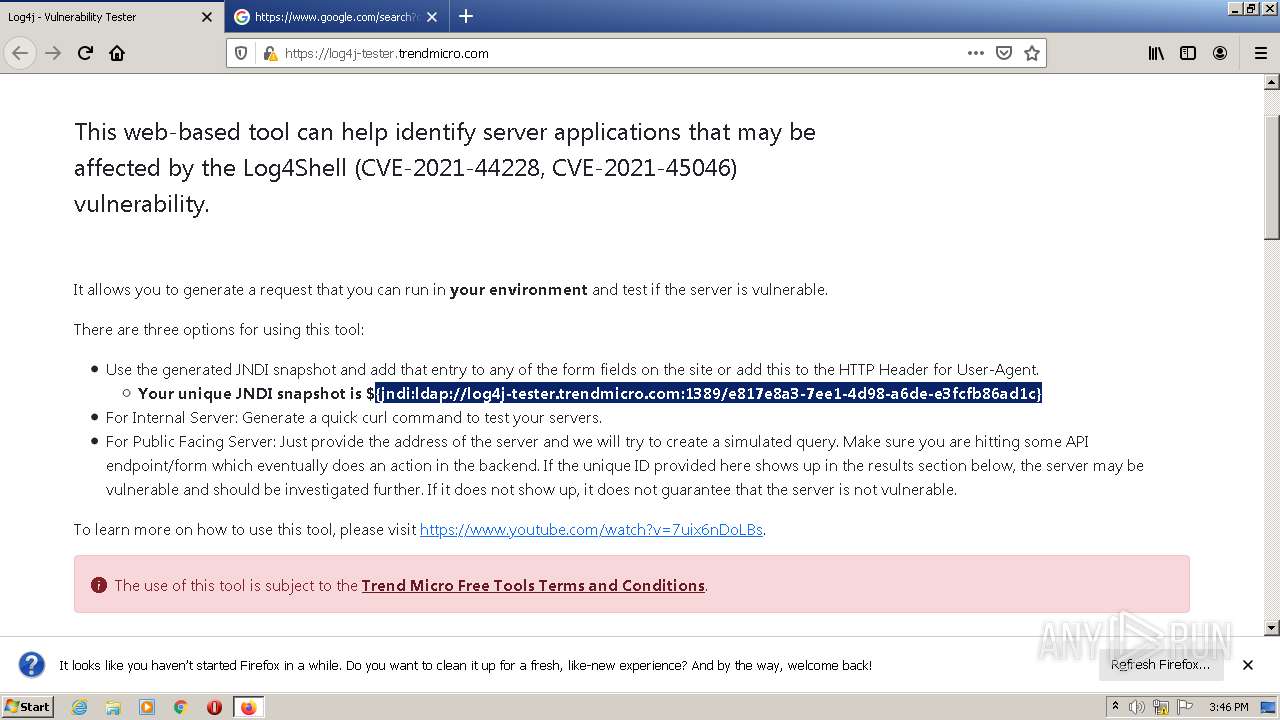Screen dimensions: 1280x720
Task: Go forward one page
Action: (53, 53)
